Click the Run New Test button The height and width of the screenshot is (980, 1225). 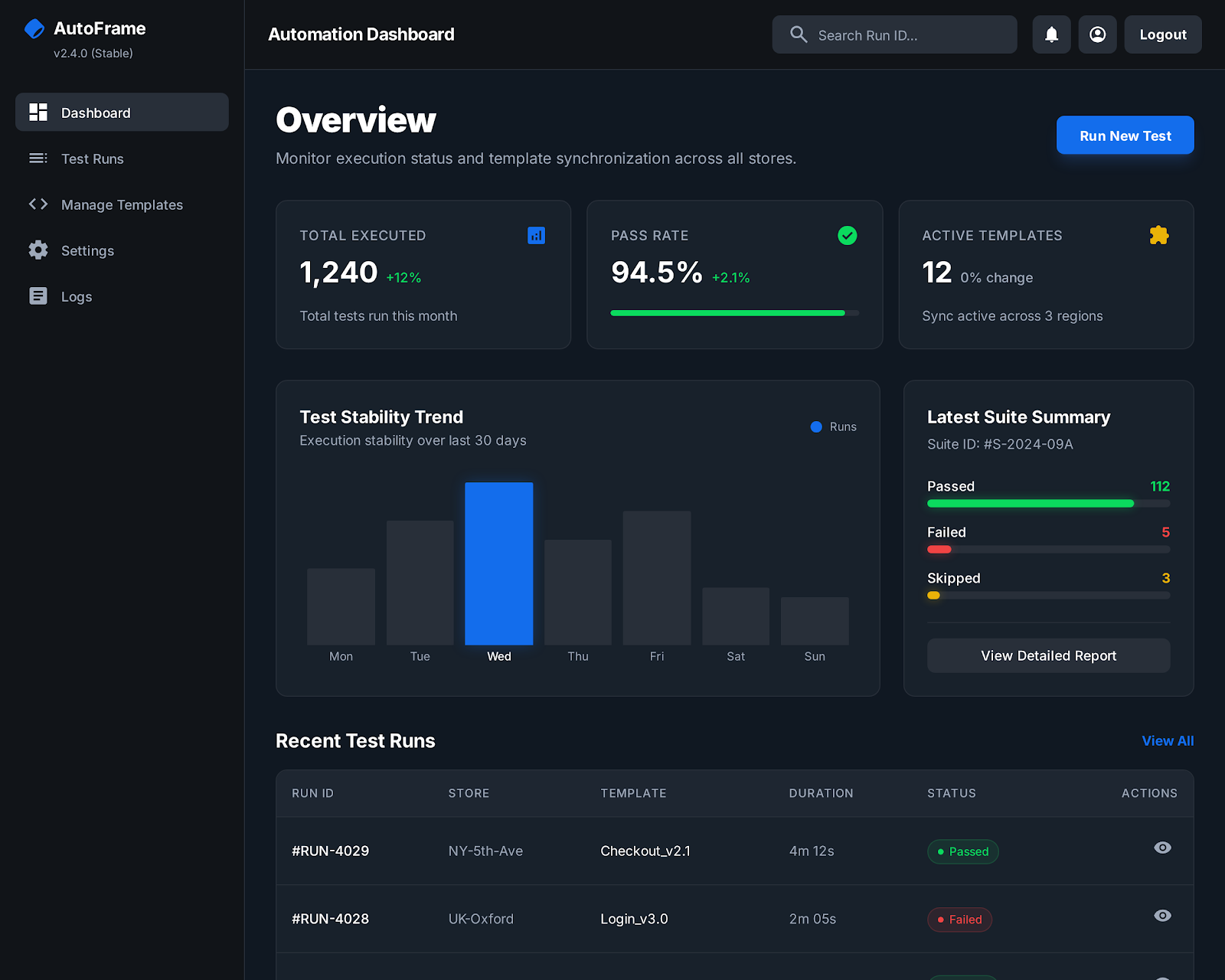[x=1125, y=136]
